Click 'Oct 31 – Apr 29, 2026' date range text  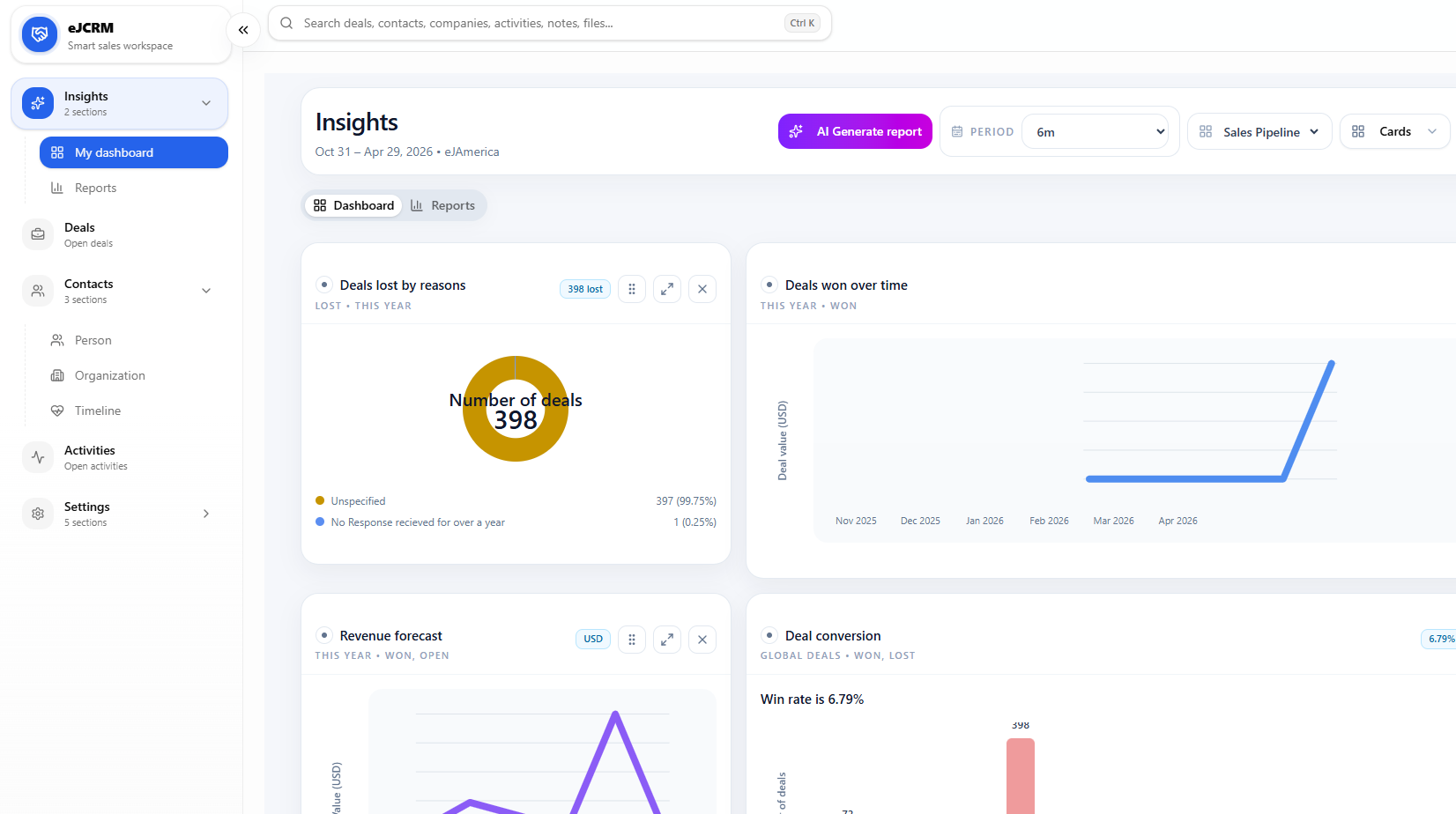[374, 152]
